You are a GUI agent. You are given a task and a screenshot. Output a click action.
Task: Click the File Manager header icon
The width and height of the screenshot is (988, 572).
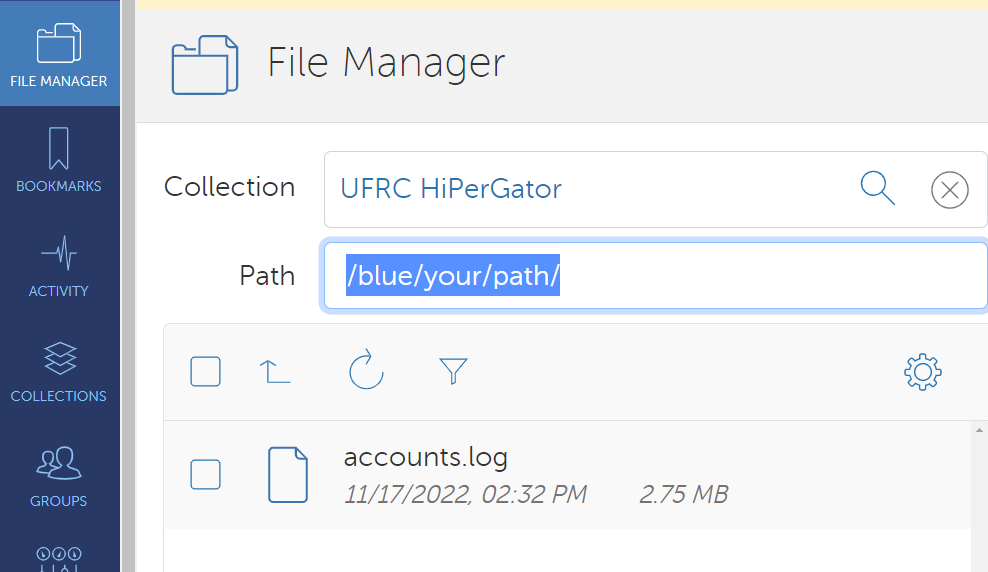tap(205, 64)
